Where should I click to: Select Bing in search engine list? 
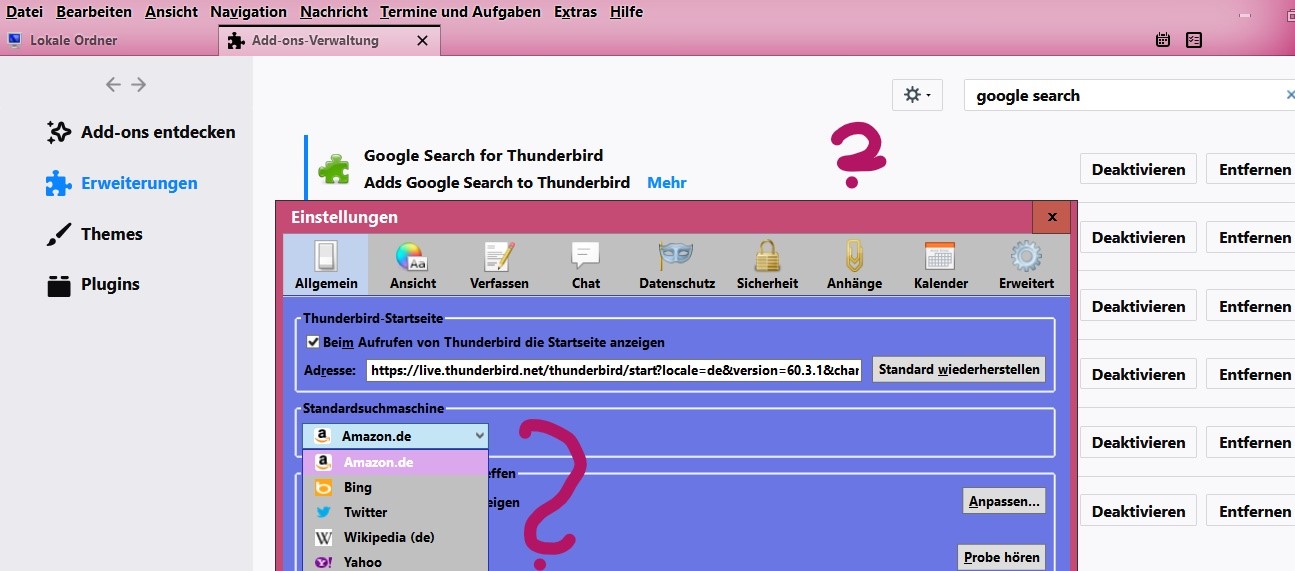(395, 487)
